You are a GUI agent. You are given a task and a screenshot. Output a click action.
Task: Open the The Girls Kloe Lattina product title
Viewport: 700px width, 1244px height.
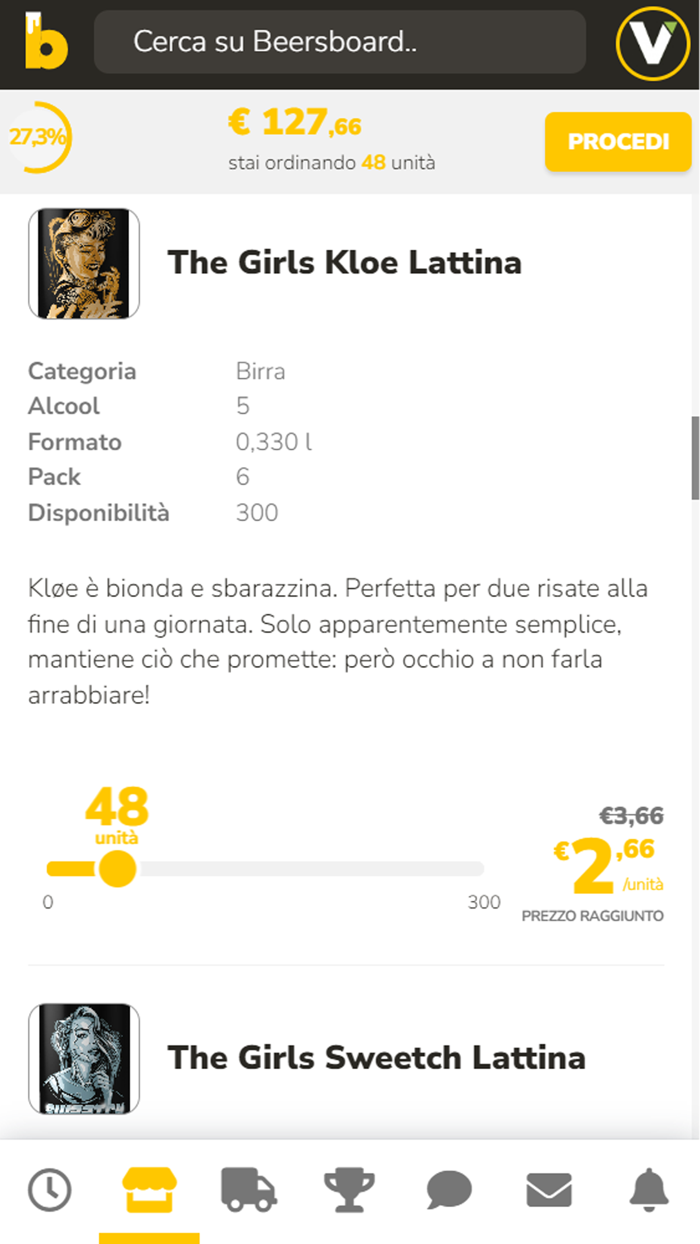pyautogui.click(x=345, y=262)
